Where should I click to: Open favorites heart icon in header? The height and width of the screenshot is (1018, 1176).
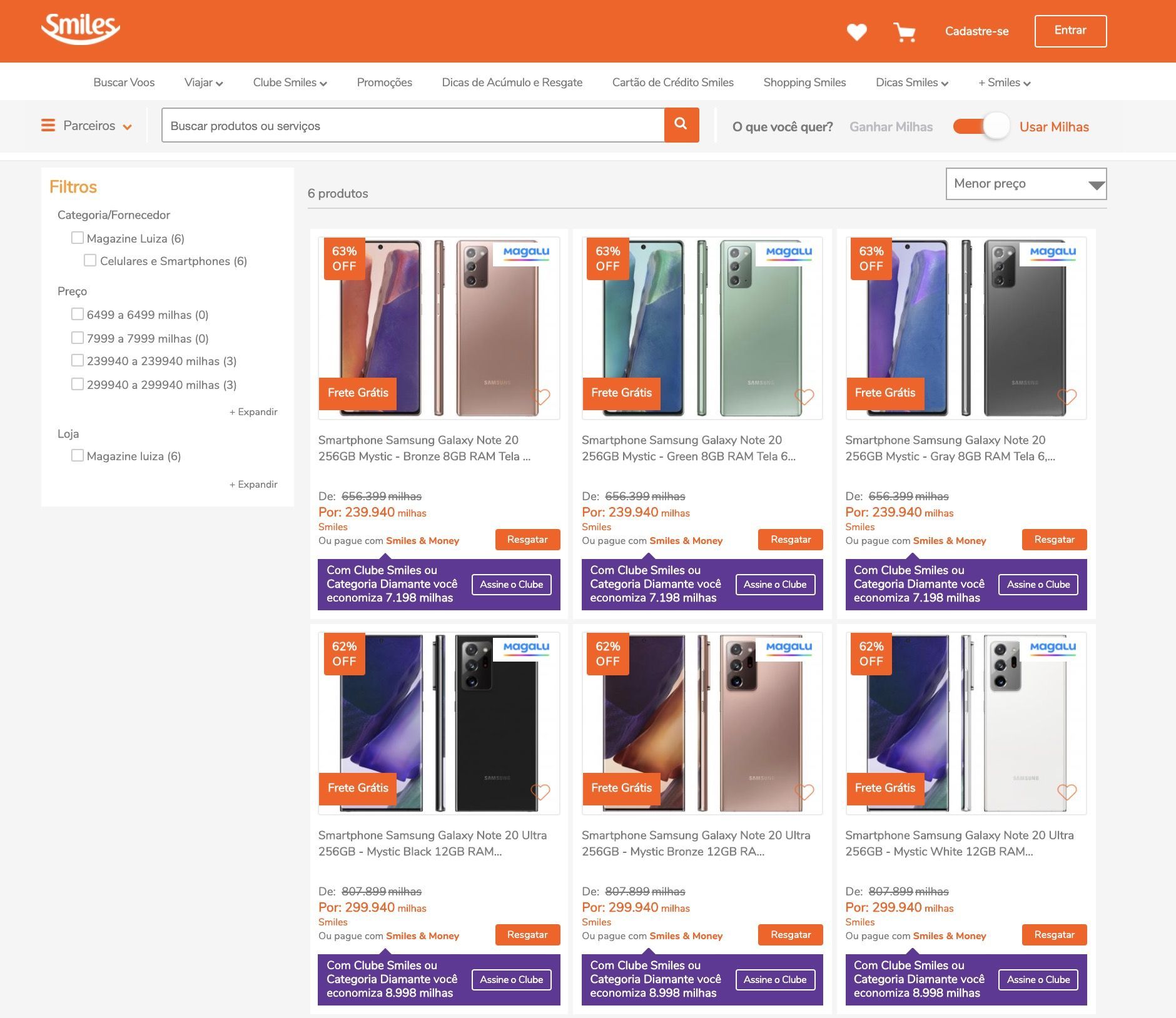click(856, 32)
